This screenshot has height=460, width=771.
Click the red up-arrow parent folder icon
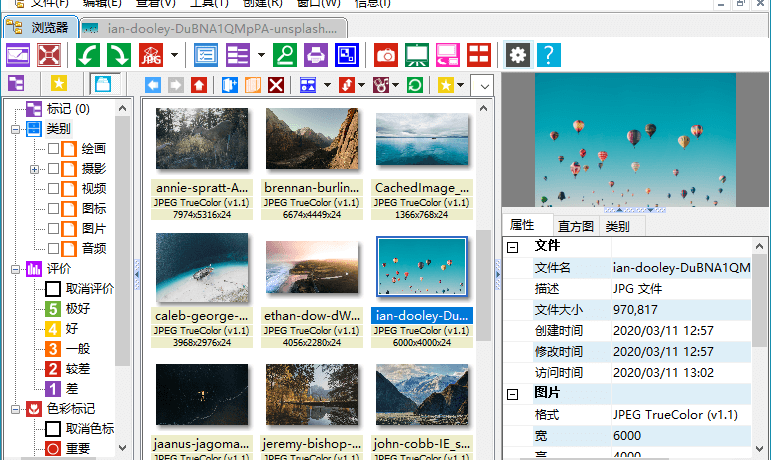pyautogui.click(x=199, y=85)
